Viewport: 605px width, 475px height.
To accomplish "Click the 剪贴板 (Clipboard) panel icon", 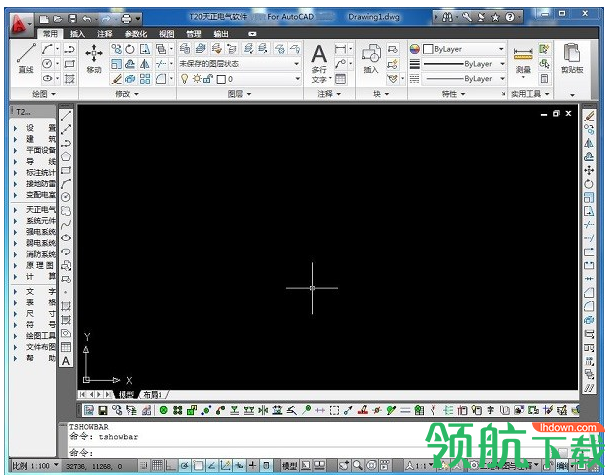I will click(572, 59).
